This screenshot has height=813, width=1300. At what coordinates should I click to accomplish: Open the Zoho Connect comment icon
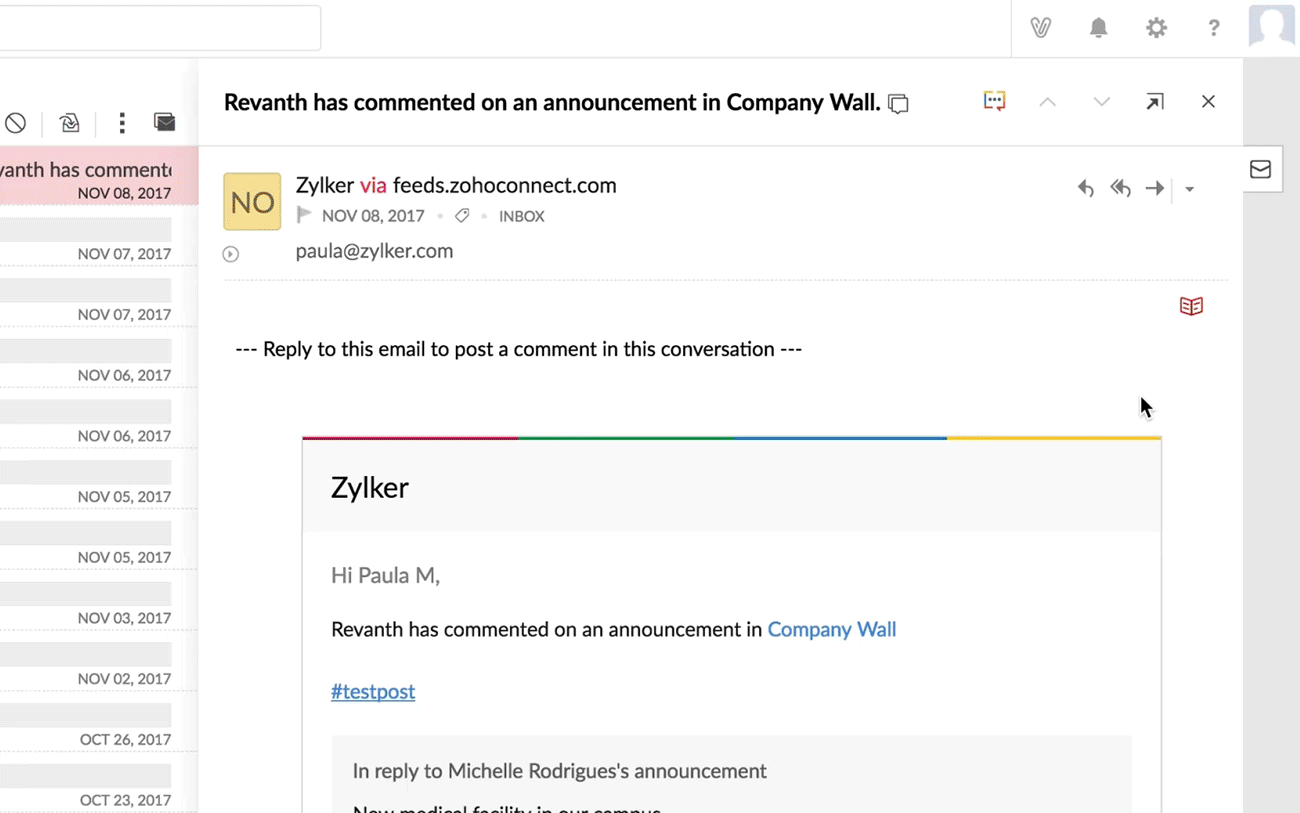coord(993,100)
